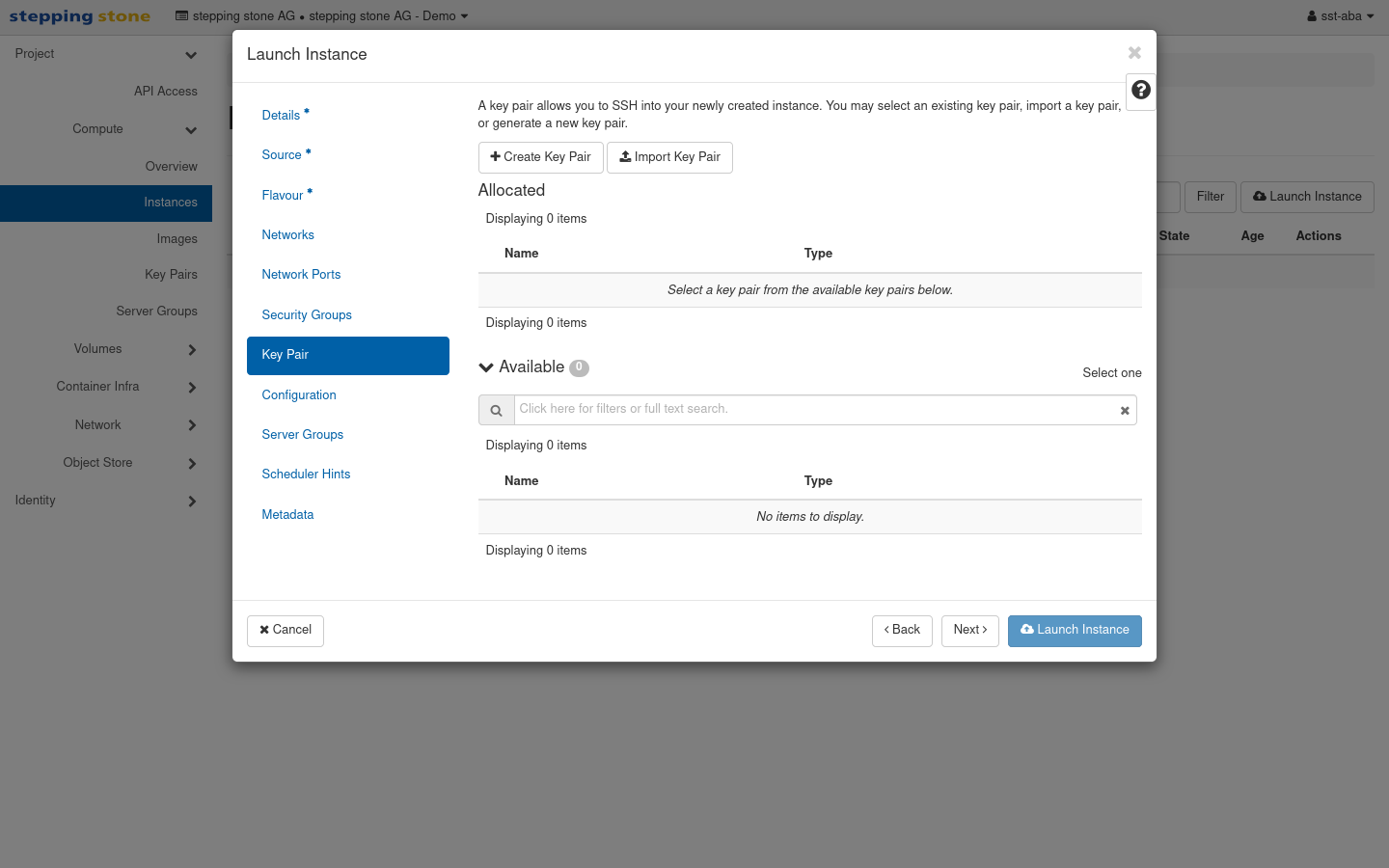Image resolution: width=1389 pixels, height=868 pixels.
Task: Click the Available Name column header
Action: (x=522, y=481)
